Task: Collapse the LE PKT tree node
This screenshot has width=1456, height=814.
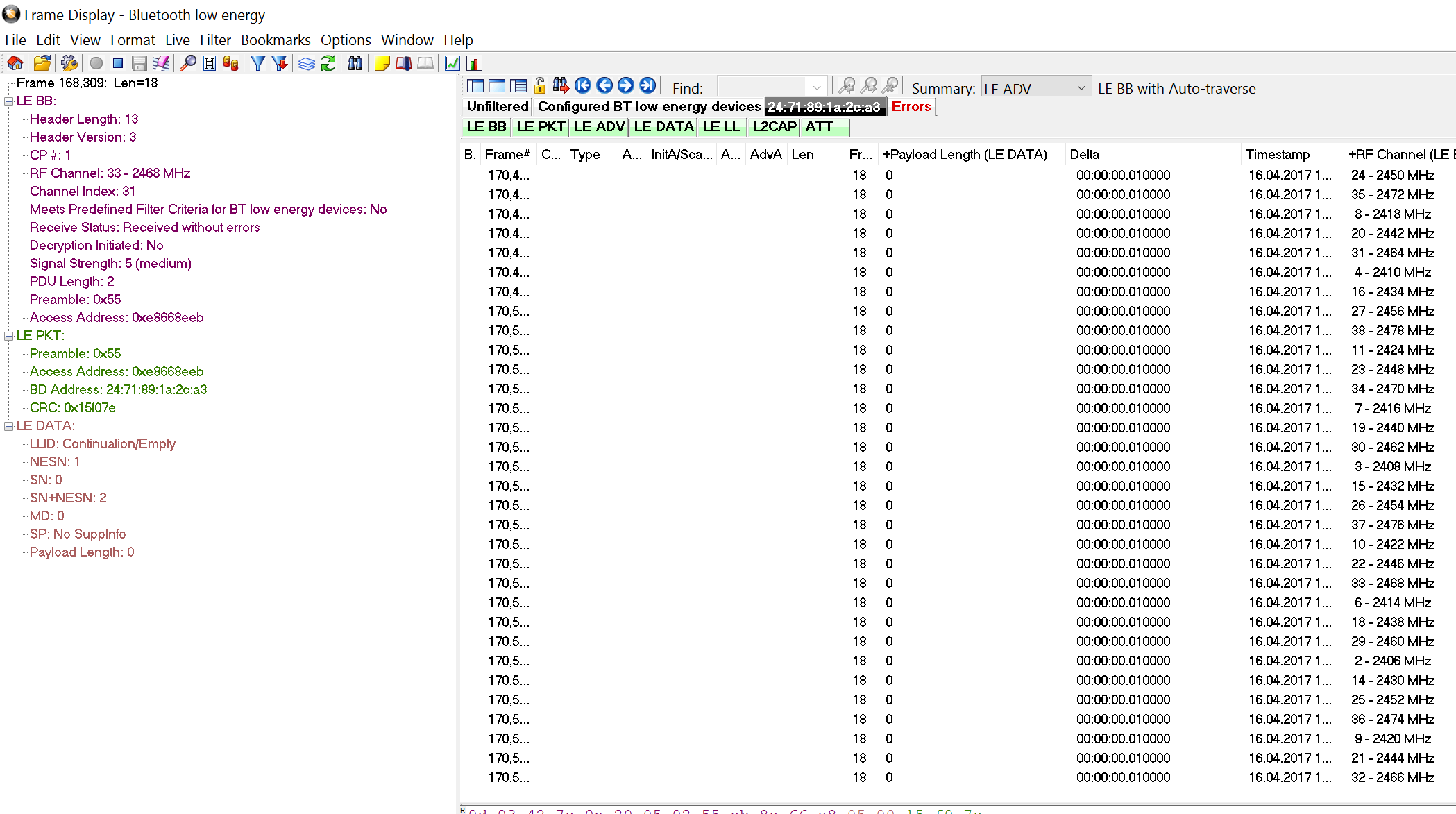Action: coord(8,336)
